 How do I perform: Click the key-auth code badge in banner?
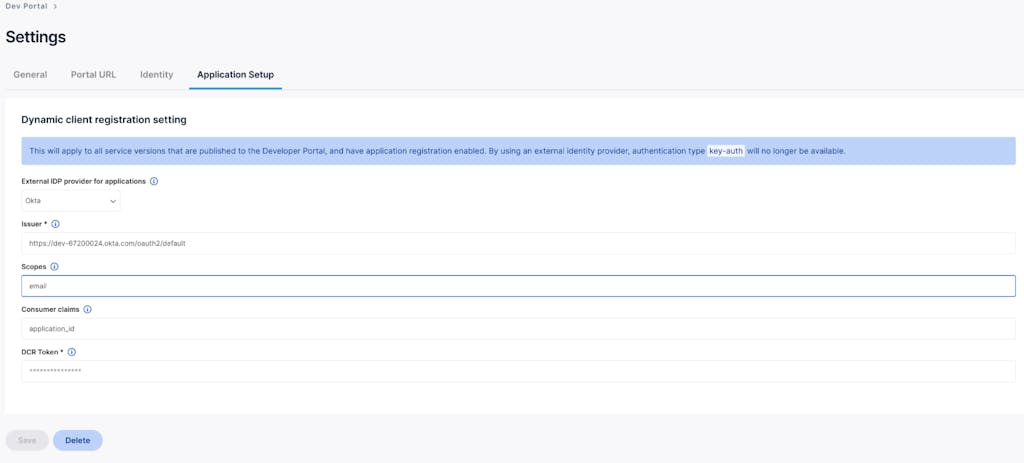[725, 151]
